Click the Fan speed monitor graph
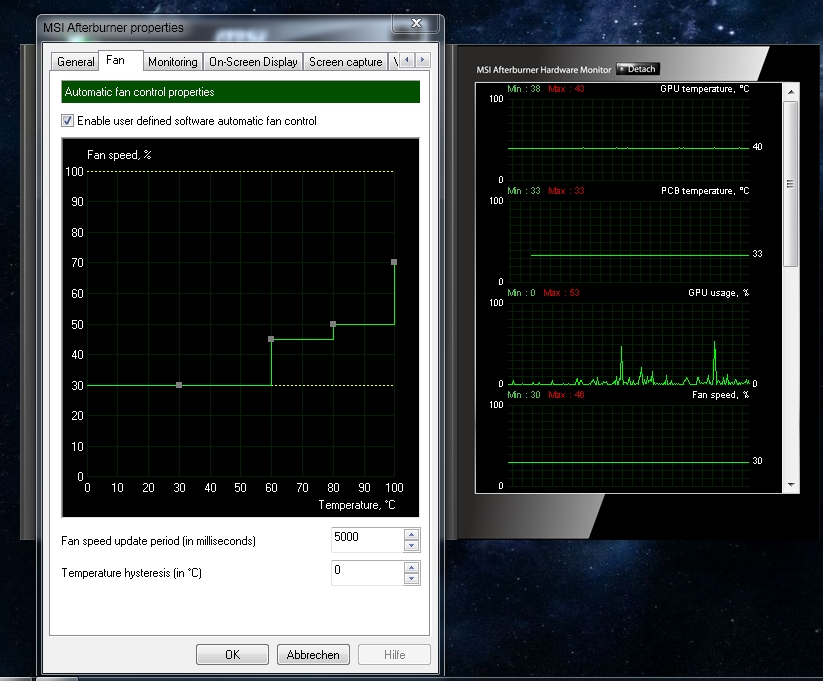Image resolution: width=823 pixels, height=681 pixels. coord(629,444)
